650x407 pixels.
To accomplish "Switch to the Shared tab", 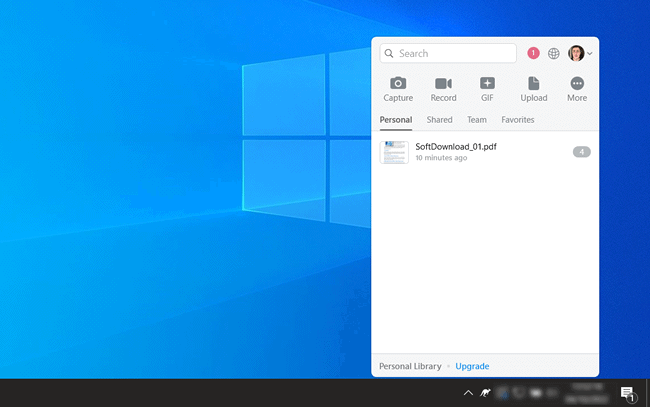I will click(x=439, y=120).
